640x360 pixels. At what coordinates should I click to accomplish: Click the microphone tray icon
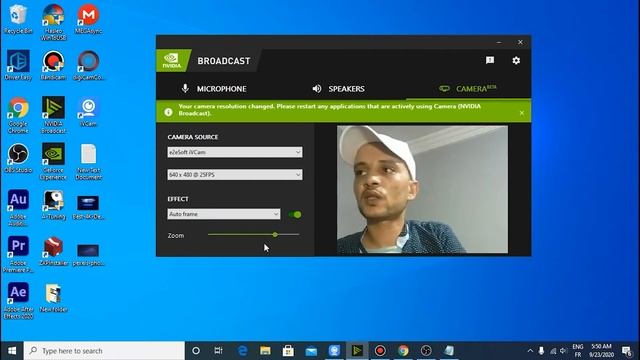[541, 351]
